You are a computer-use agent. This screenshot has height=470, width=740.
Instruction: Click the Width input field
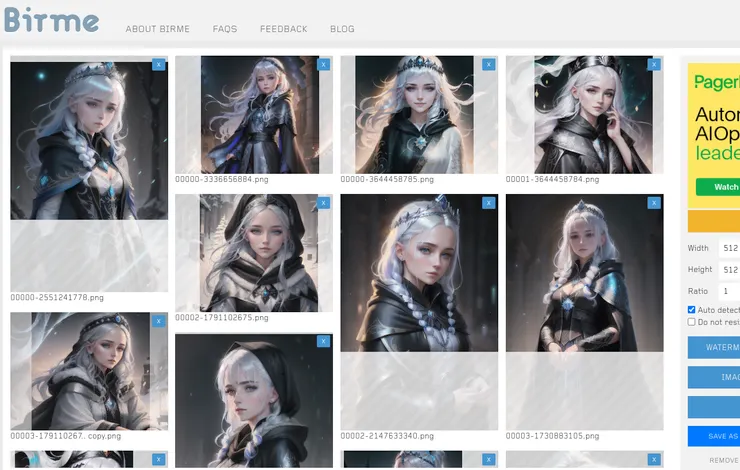(729, 248)
